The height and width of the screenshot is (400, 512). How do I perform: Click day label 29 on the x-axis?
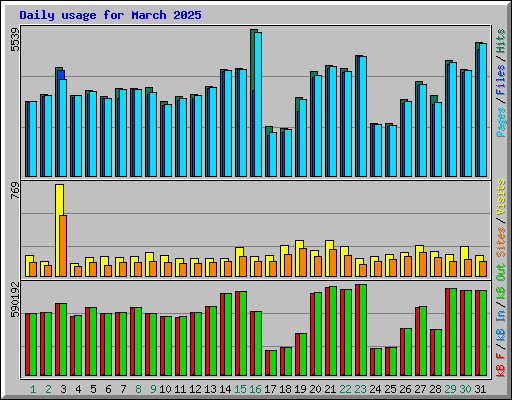coord(450,389)
